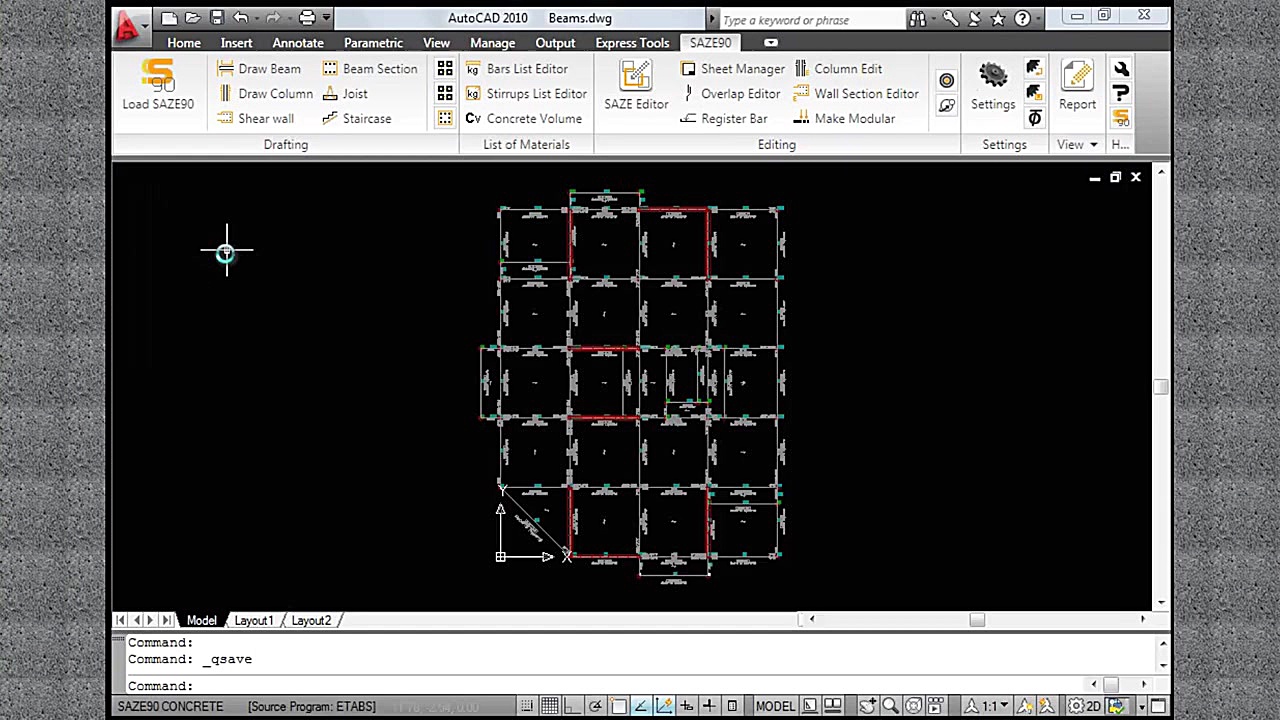Toggle MODEL space button in status bar
Image resolution: width=1280 pixels, height=720 pixels.
coord(776,706)
